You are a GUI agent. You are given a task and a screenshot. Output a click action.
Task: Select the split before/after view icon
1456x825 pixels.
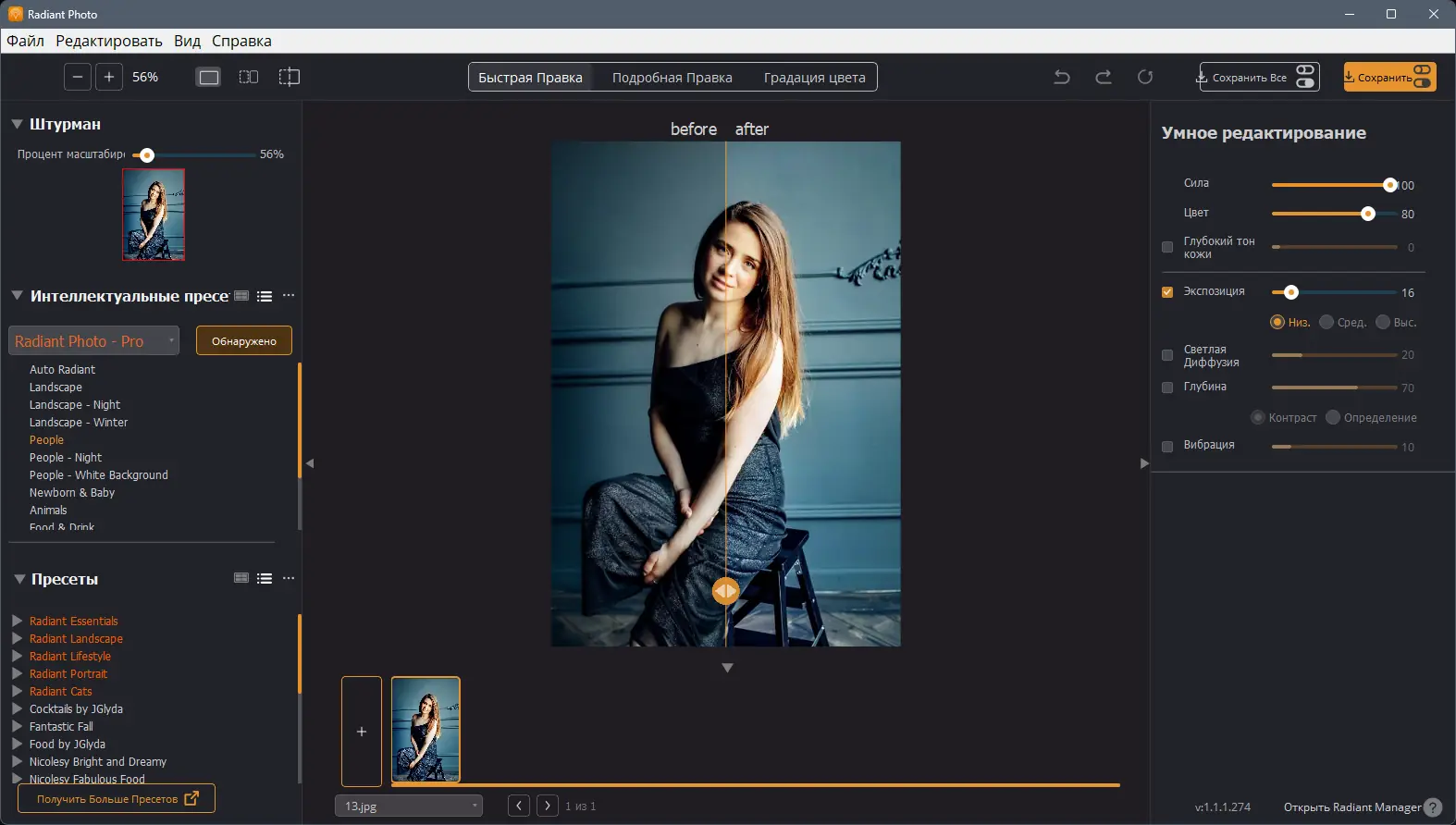click(290, 77)
